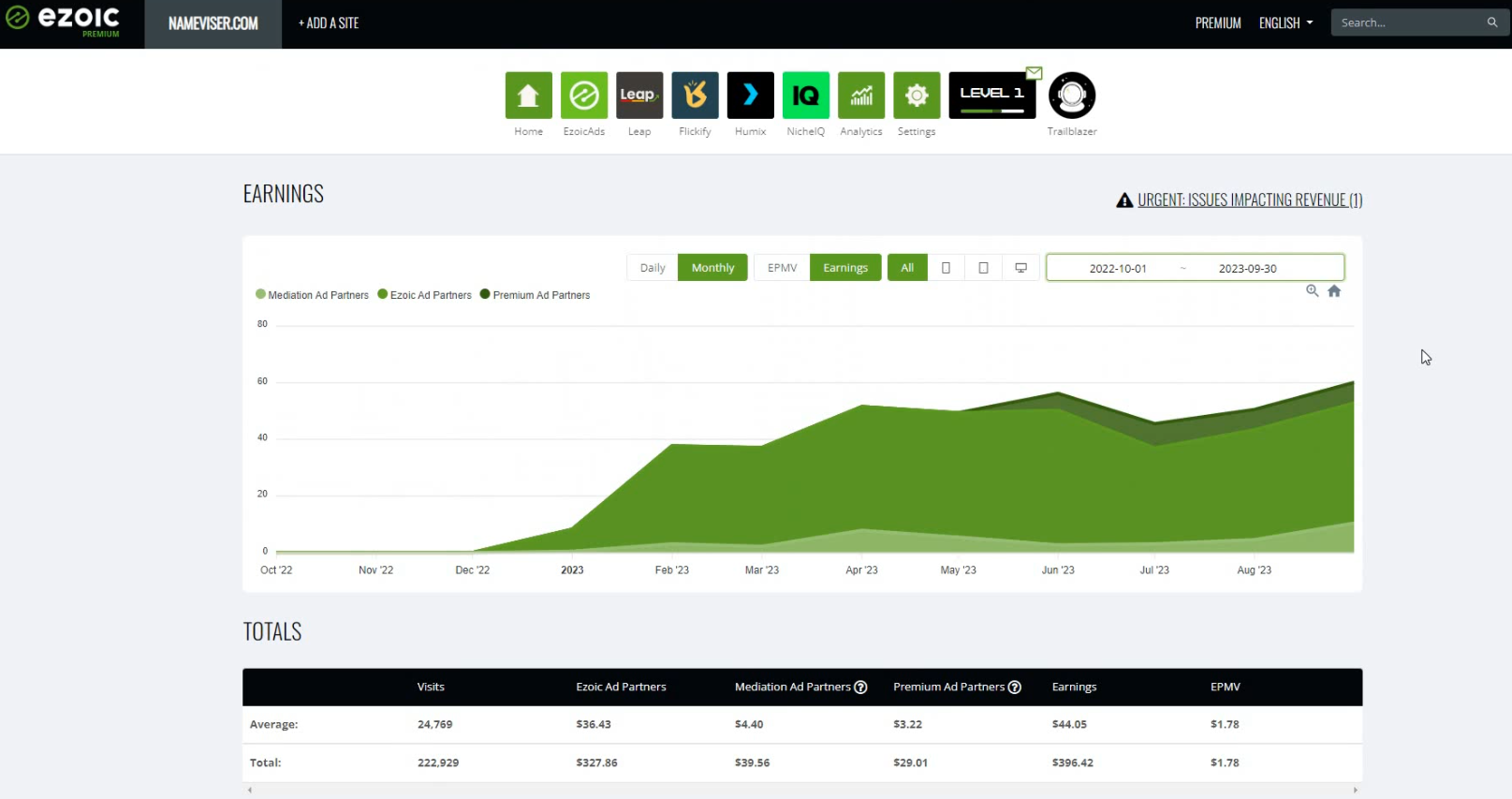Toggle Ezoic Ad Partners legend series

point(424,295)
